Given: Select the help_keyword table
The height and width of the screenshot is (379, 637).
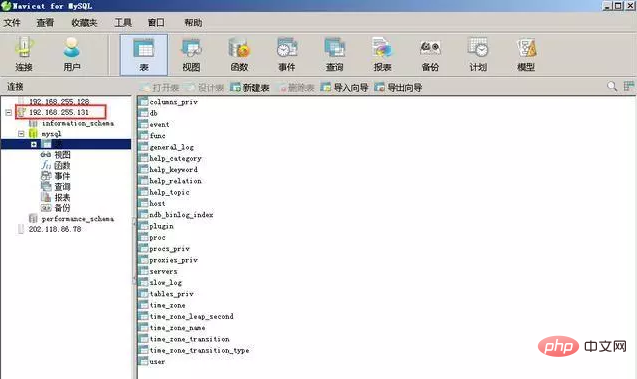Looking at the screenshot, I should click(173, 169).
